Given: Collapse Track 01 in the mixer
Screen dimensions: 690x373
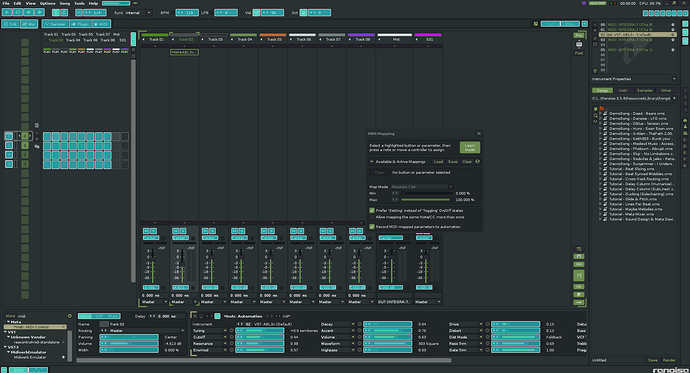Looking at the screenshot, I should point(144,40).
